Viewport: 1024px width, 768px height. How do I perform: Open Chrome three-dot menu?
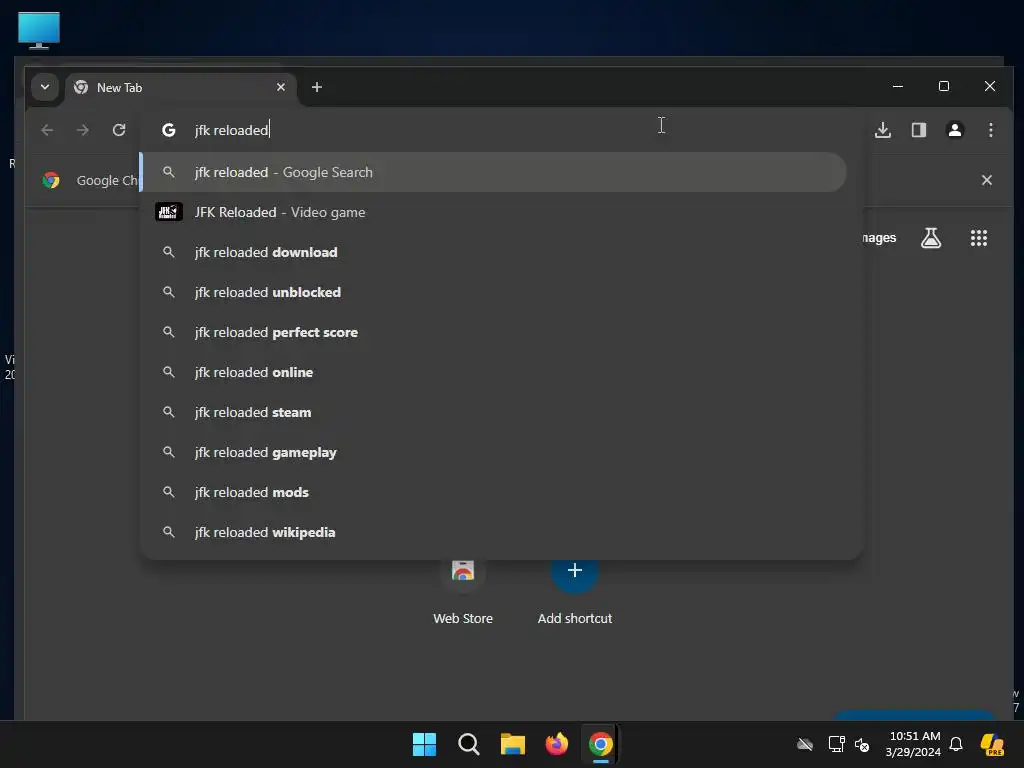[x=991, y=130]
